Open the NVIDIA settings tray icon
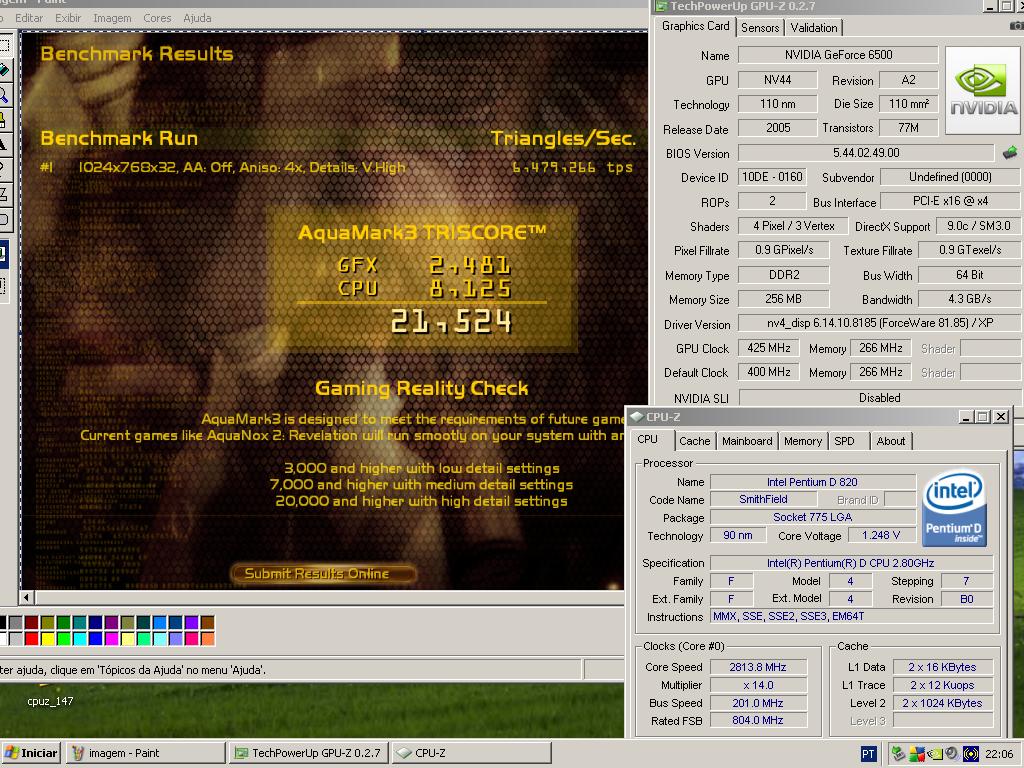 coord(935,754)
